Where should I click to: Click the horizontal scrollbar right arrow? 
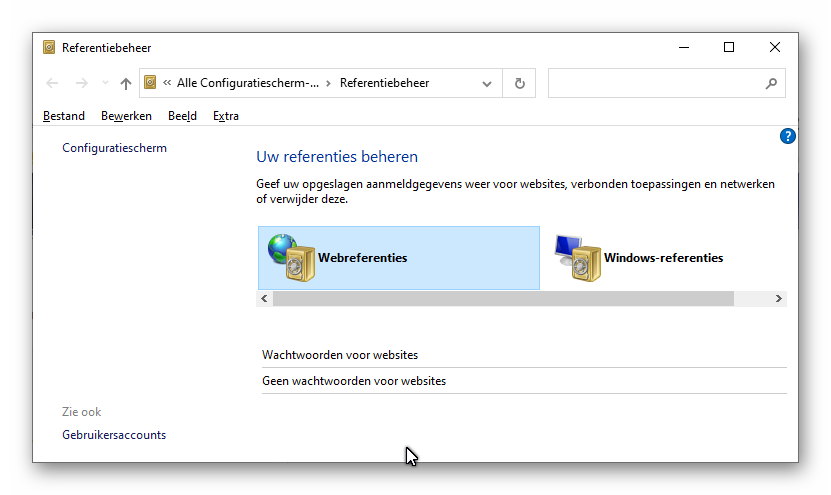click(x=778, y=299)
